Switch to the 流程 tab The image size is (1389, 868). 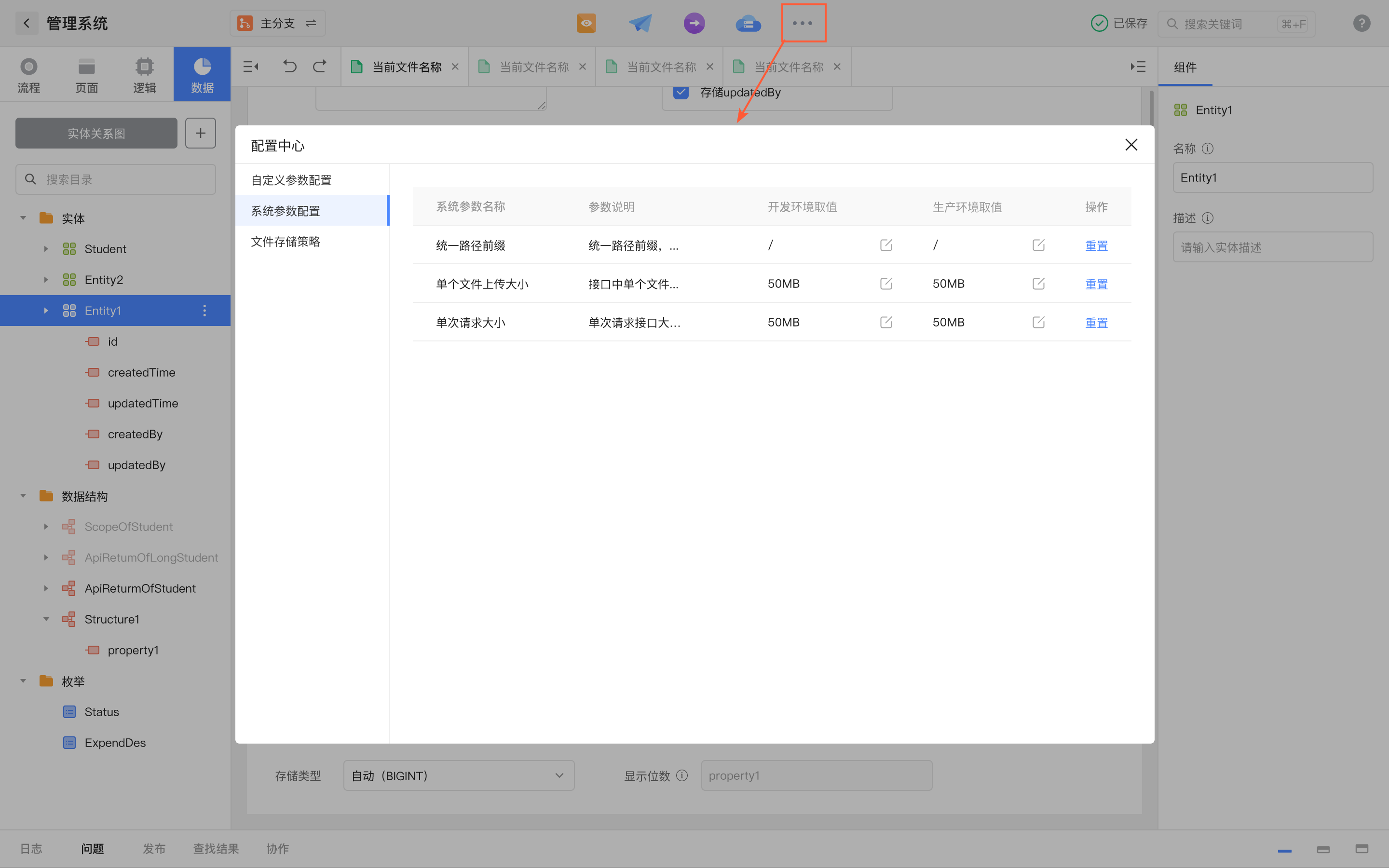[x=29, y=75]
